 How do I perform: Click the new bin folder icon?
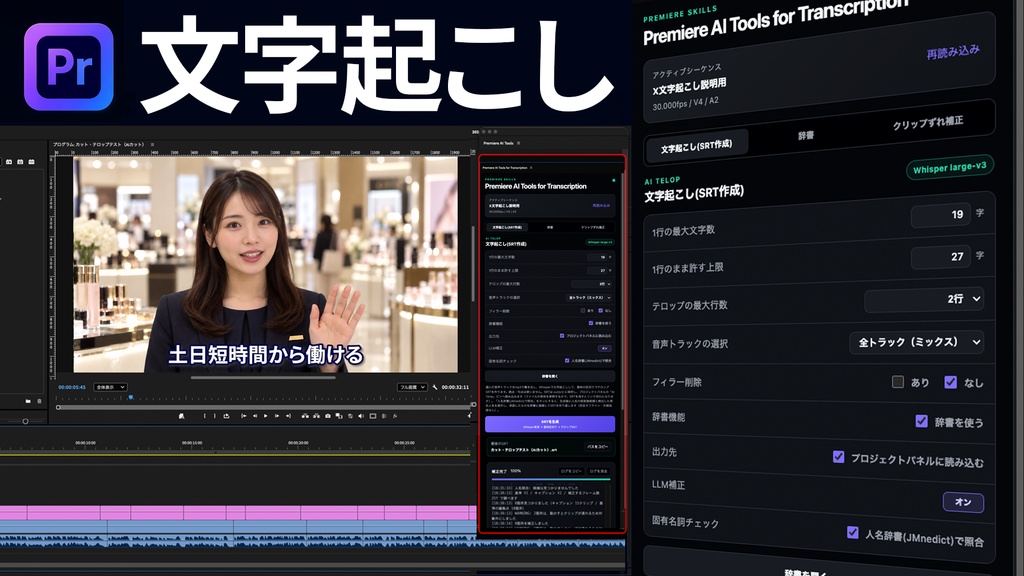28,401
